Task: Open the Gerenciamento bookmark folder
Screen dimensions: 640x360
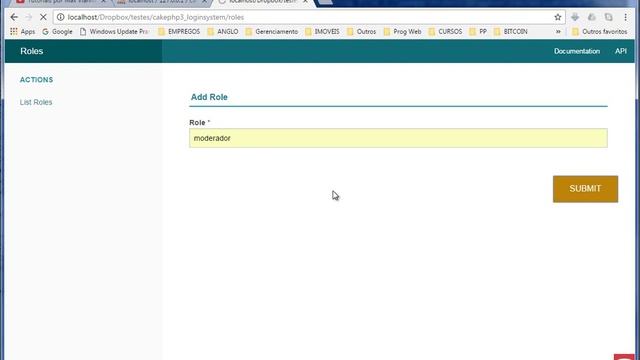Action: point(272,31)
